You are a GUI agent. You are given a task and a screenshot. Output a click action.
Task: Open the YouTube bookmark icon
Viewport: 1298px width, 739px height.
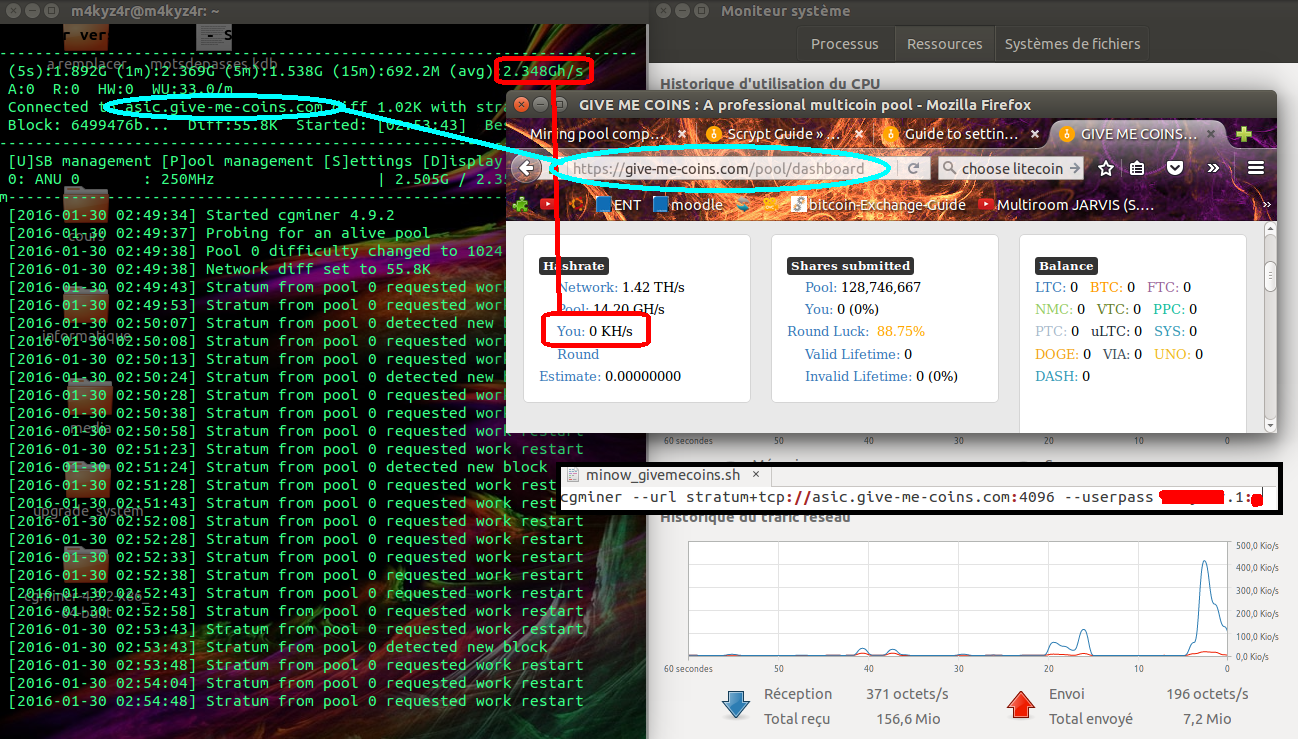tap(548, 204)
